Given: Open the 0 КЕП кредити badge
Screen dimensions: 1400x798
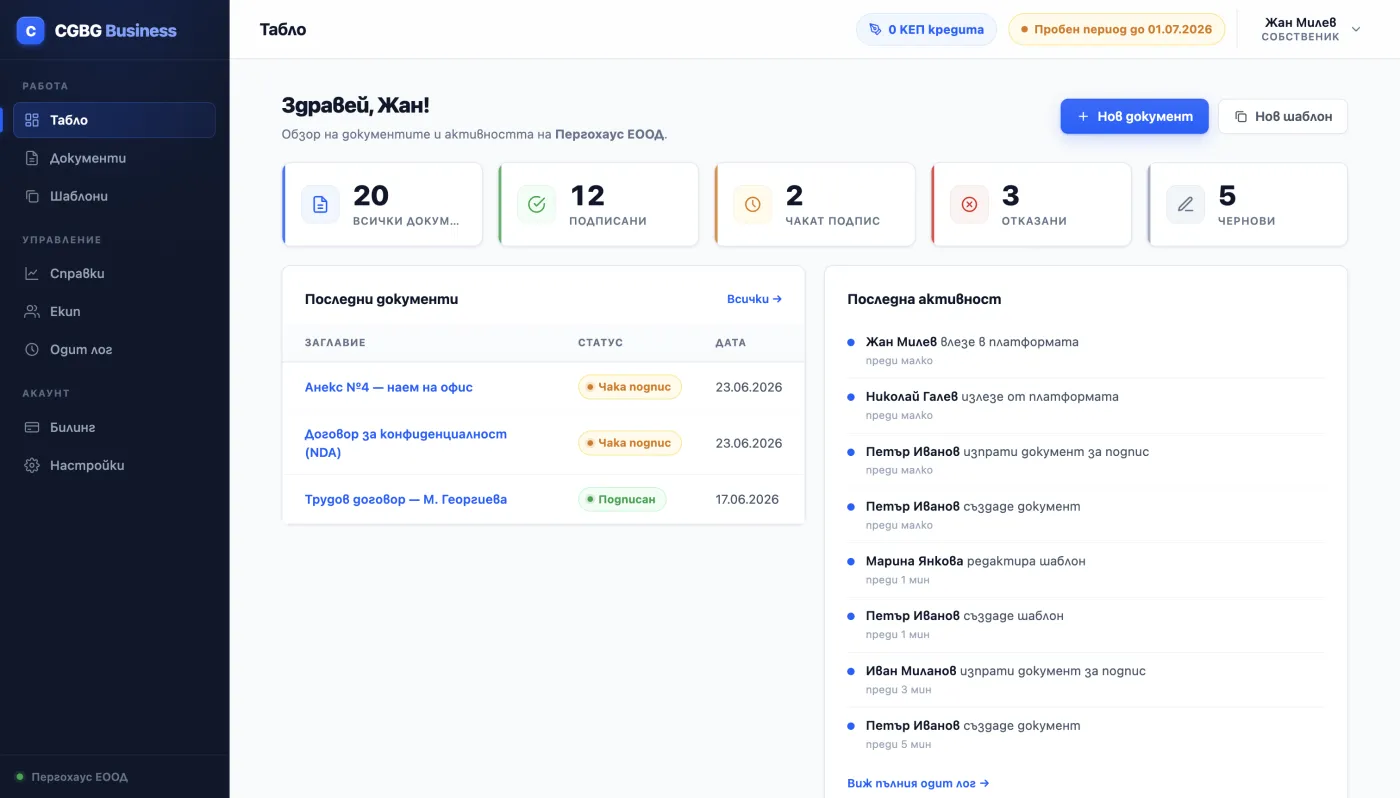Looking at the screenshot, I should point(927,29).
